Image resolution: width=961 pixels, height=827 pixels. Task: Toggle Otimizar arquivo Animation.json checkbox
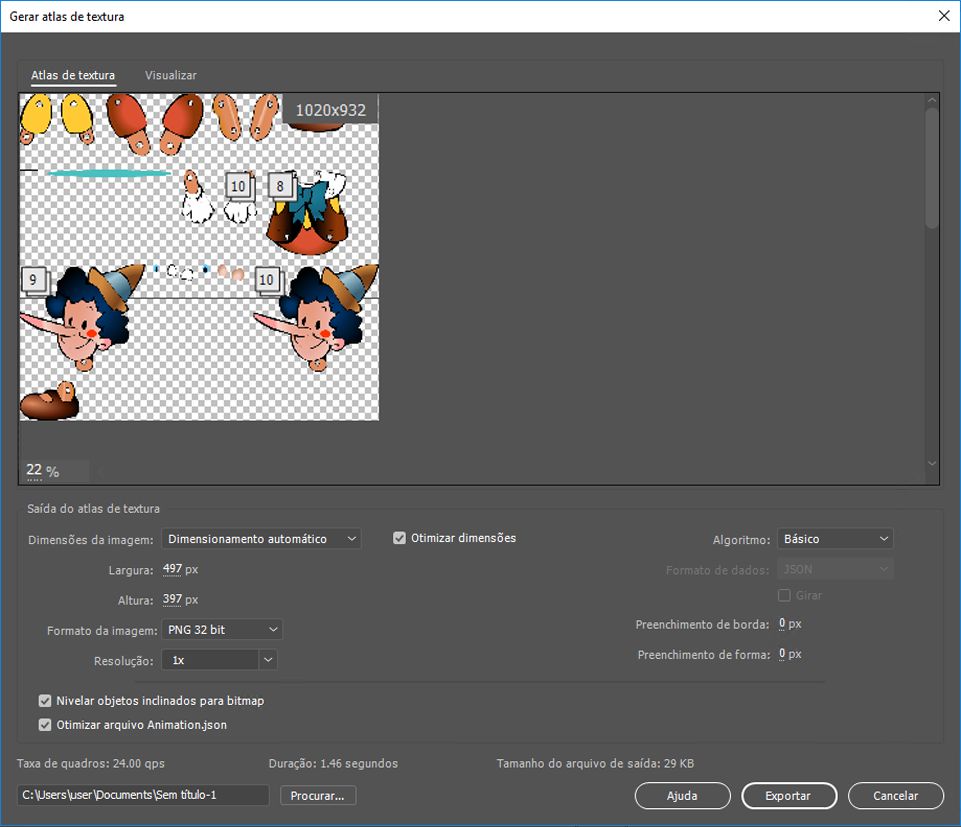(45, 725)
